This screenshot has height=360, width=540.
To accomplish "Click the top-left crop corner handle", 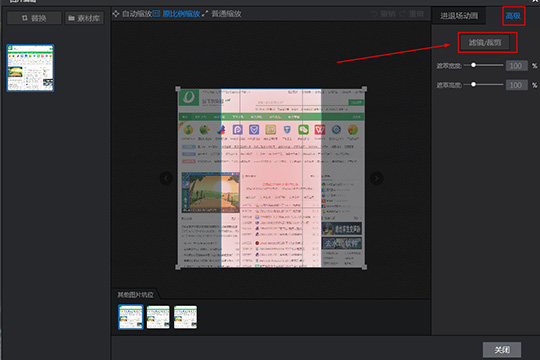I will click(x=178, y=89).
